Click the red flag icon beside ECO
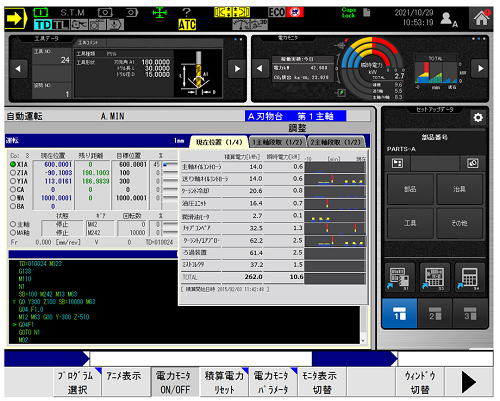 coord(295,12)
